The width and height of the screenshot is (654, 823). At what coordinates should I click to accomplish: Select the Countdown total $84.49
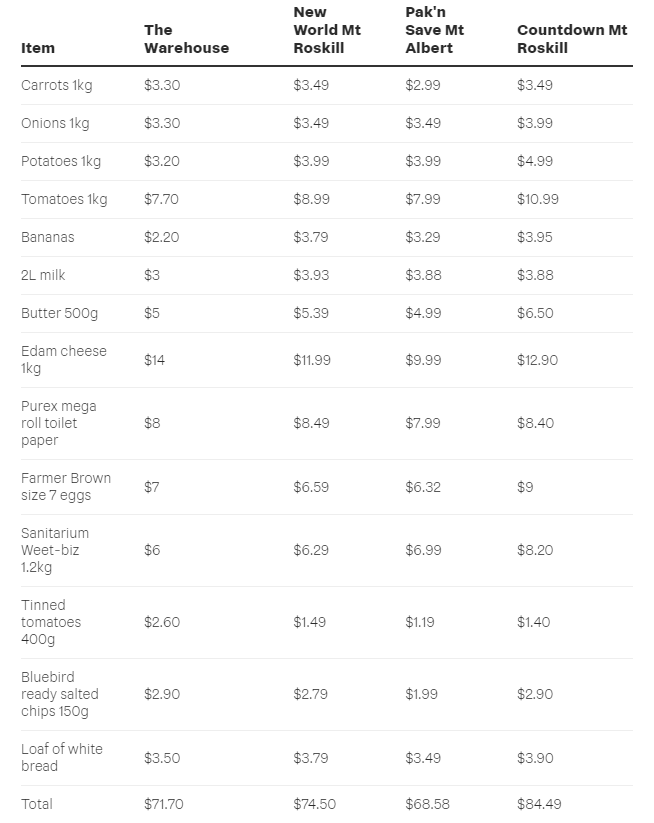point(539,804)
